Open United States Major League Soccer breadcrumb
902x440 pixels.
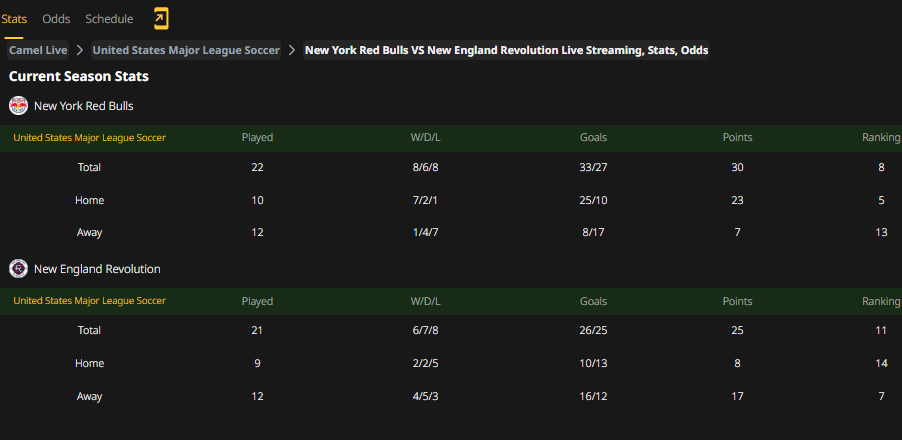click(186, 50)
